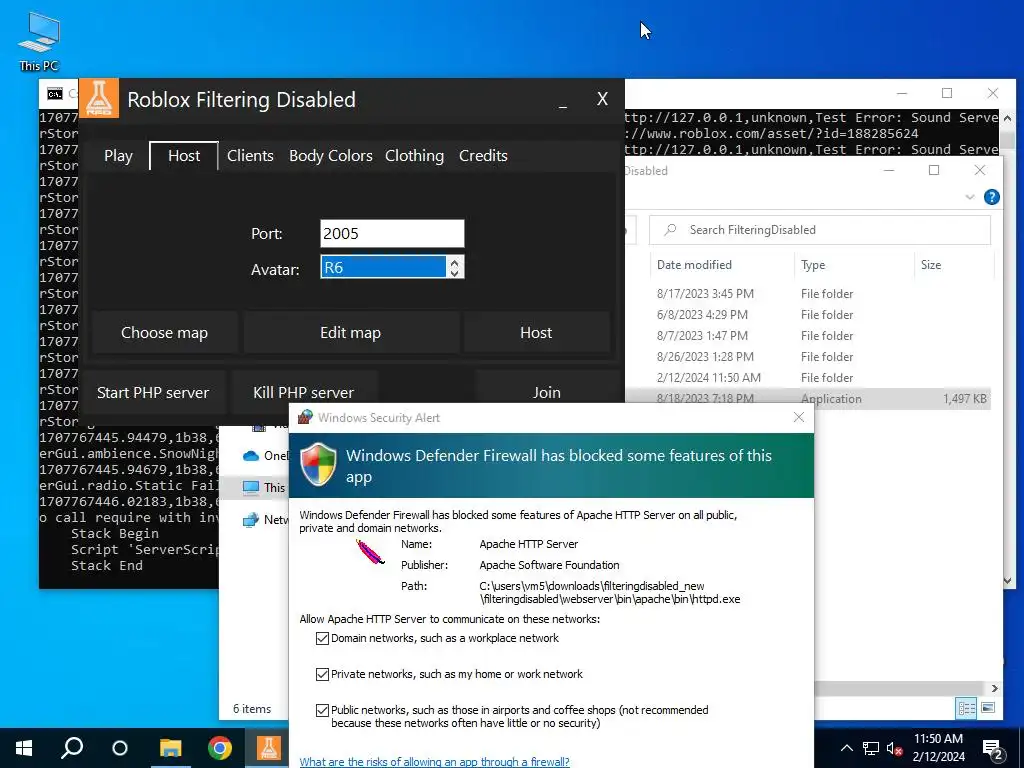Uncheck Private networks checkbox
This screenshot has height=768, width=1024.
[322, 675]
